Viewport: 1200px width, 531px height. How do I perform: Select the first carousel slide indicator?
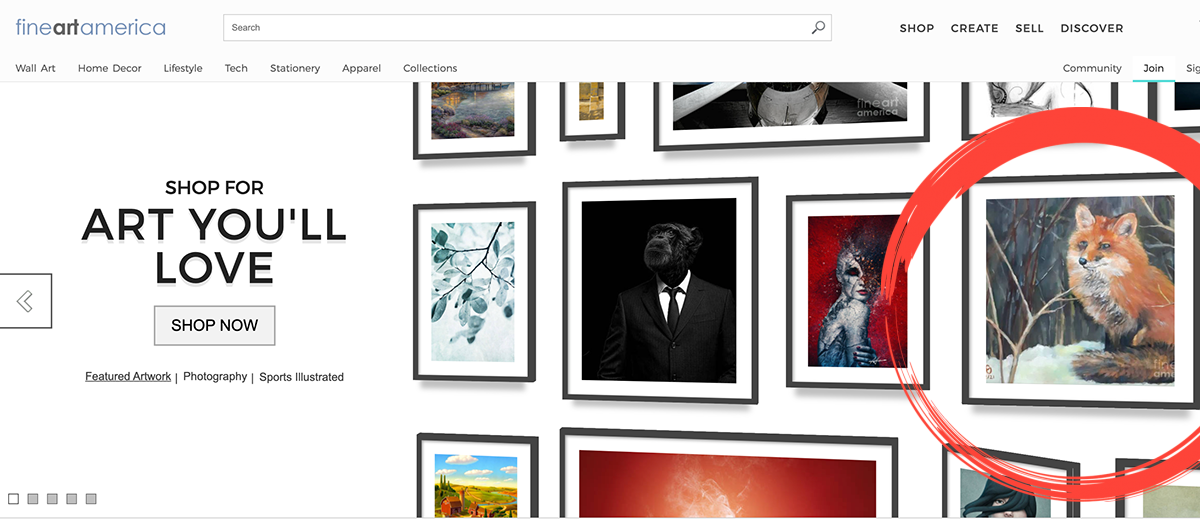coord(14,498)
